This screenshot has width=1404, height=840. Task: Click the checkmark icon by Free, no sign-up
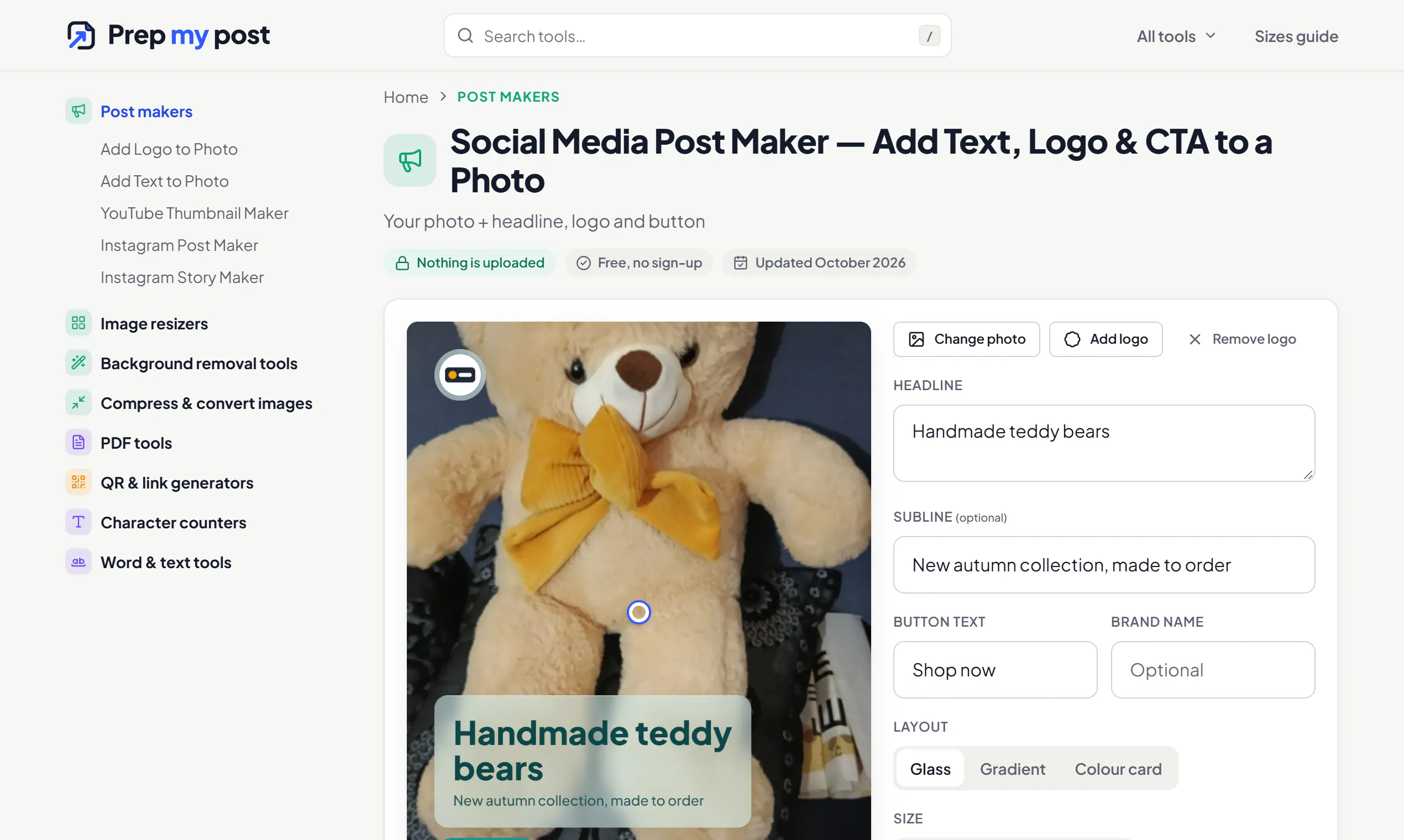(583, 262)
